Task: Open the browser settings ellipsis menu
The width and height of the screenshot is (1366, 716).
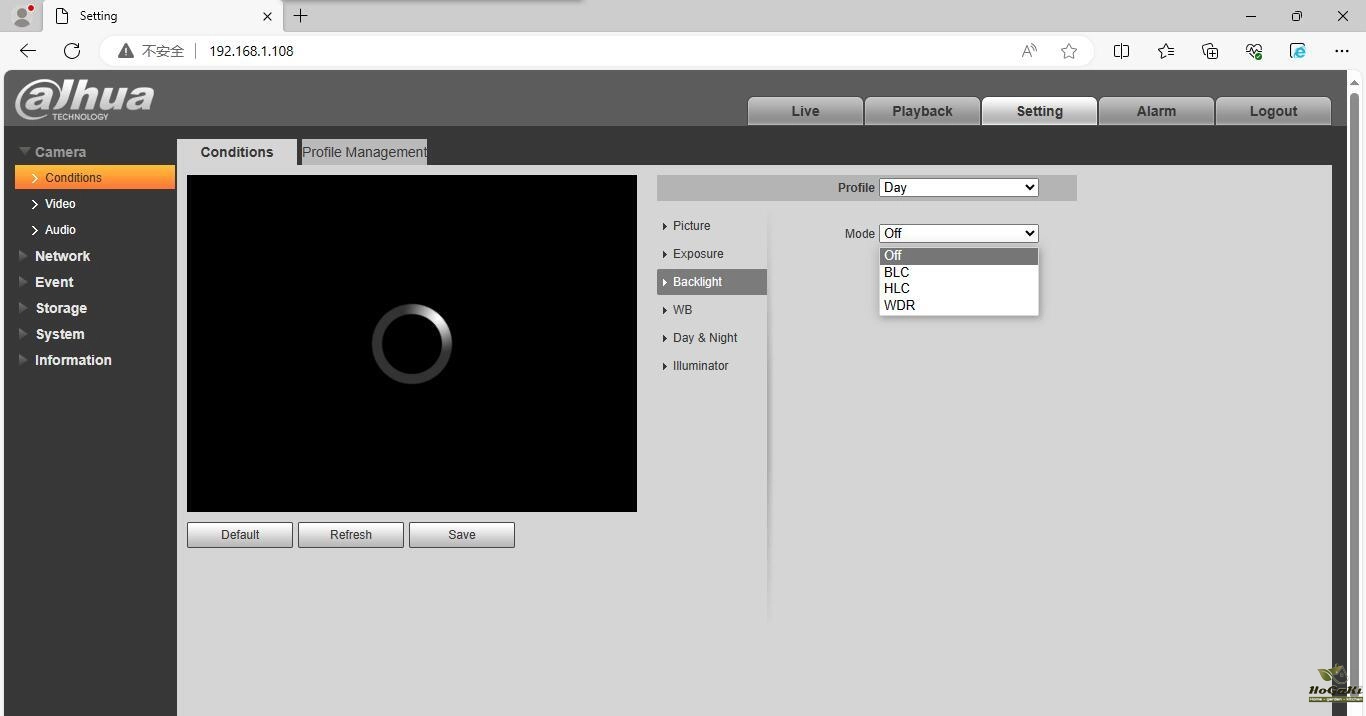Action: [1341, 51]
